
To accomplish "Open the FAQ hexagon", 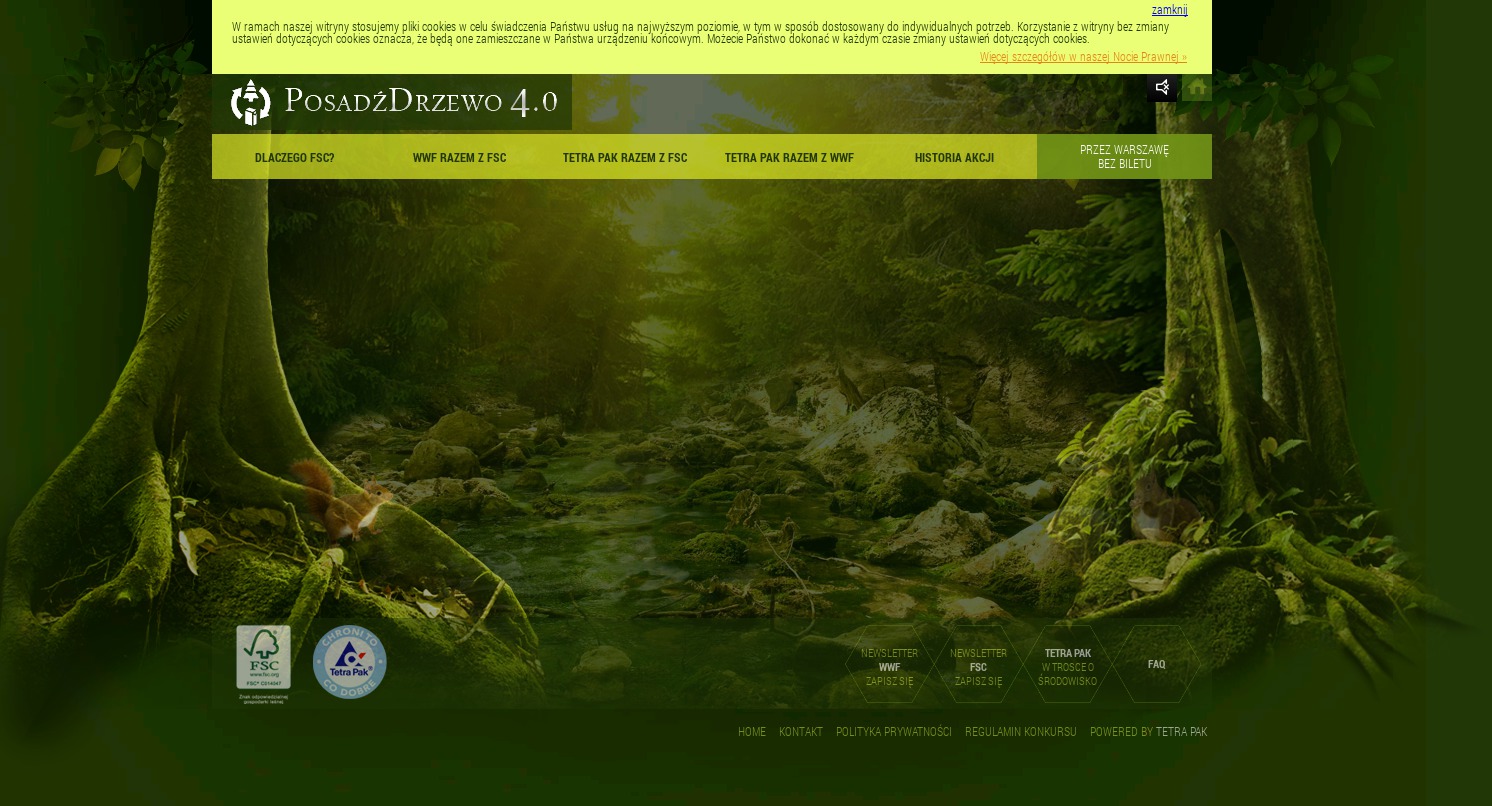I will click(x=1156, y=665).
